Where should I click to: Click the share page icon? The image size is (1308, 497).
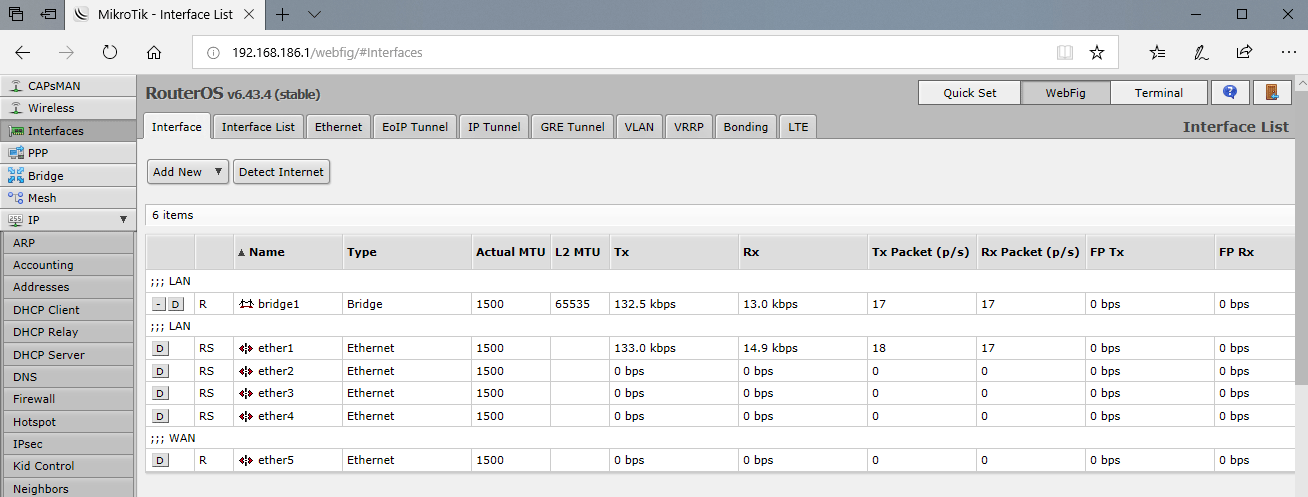tap(1245, 52)
